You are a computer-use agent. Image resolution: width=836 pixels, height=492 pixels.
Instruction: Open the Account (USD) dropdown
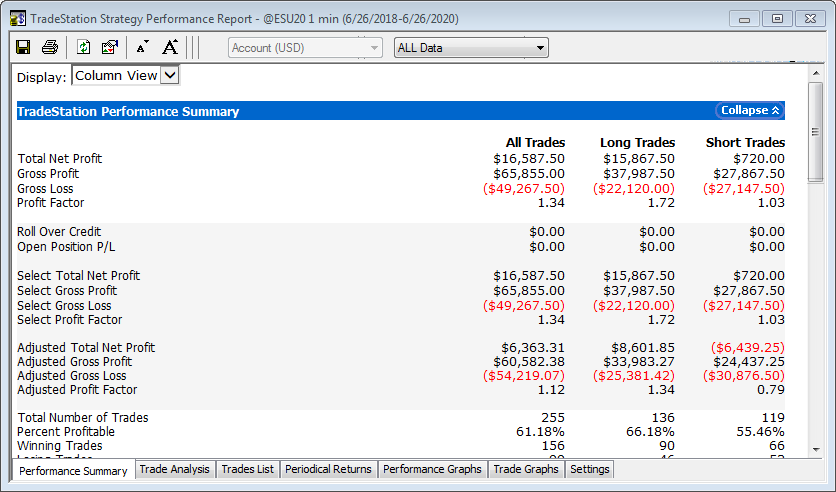pyautogui.click(x=306, y=48)
